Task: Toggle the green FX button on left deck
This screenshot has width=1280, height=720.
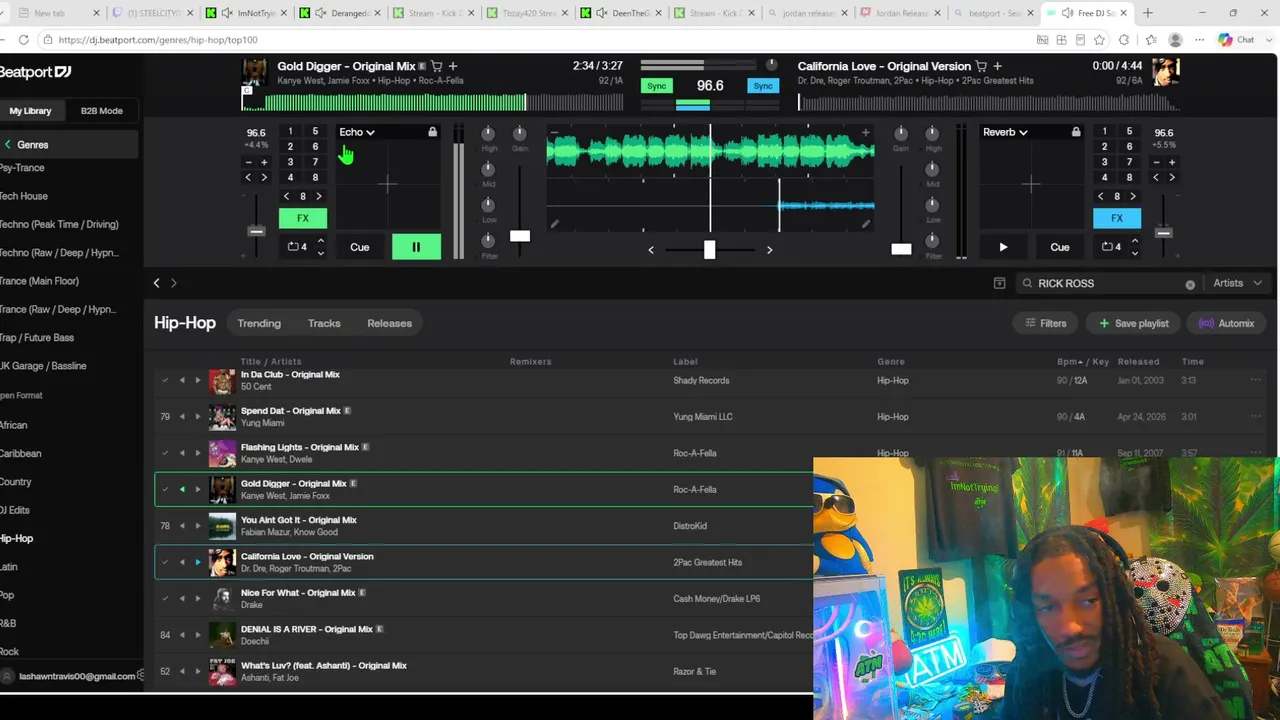Action: [x=303, y=218]
